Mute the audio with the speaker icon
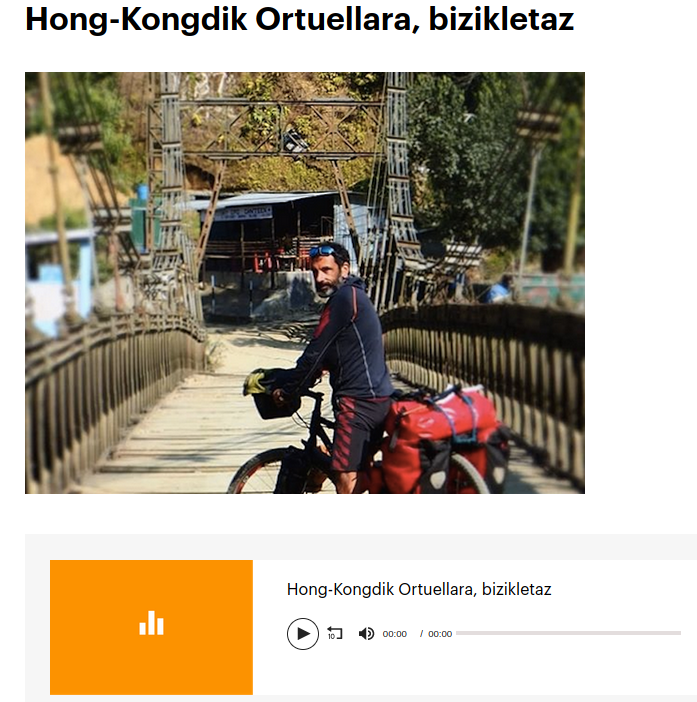697x702 pixels. (x=366, y=634)
